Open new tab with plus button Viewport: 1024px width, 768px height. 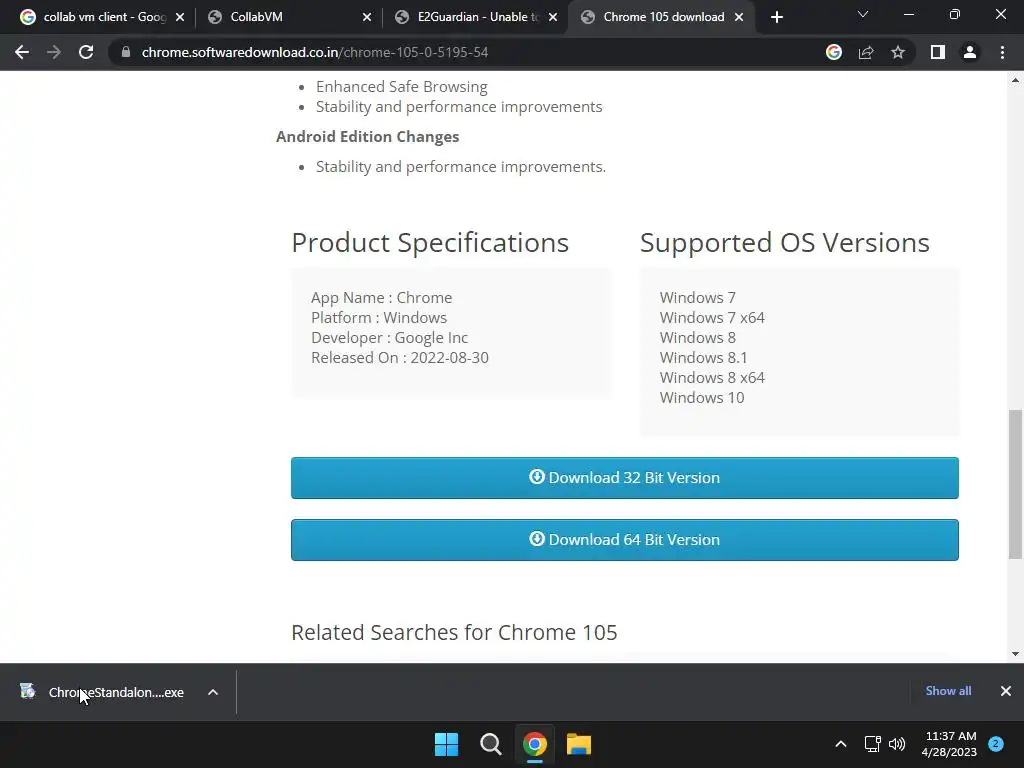tap(777, 17)
